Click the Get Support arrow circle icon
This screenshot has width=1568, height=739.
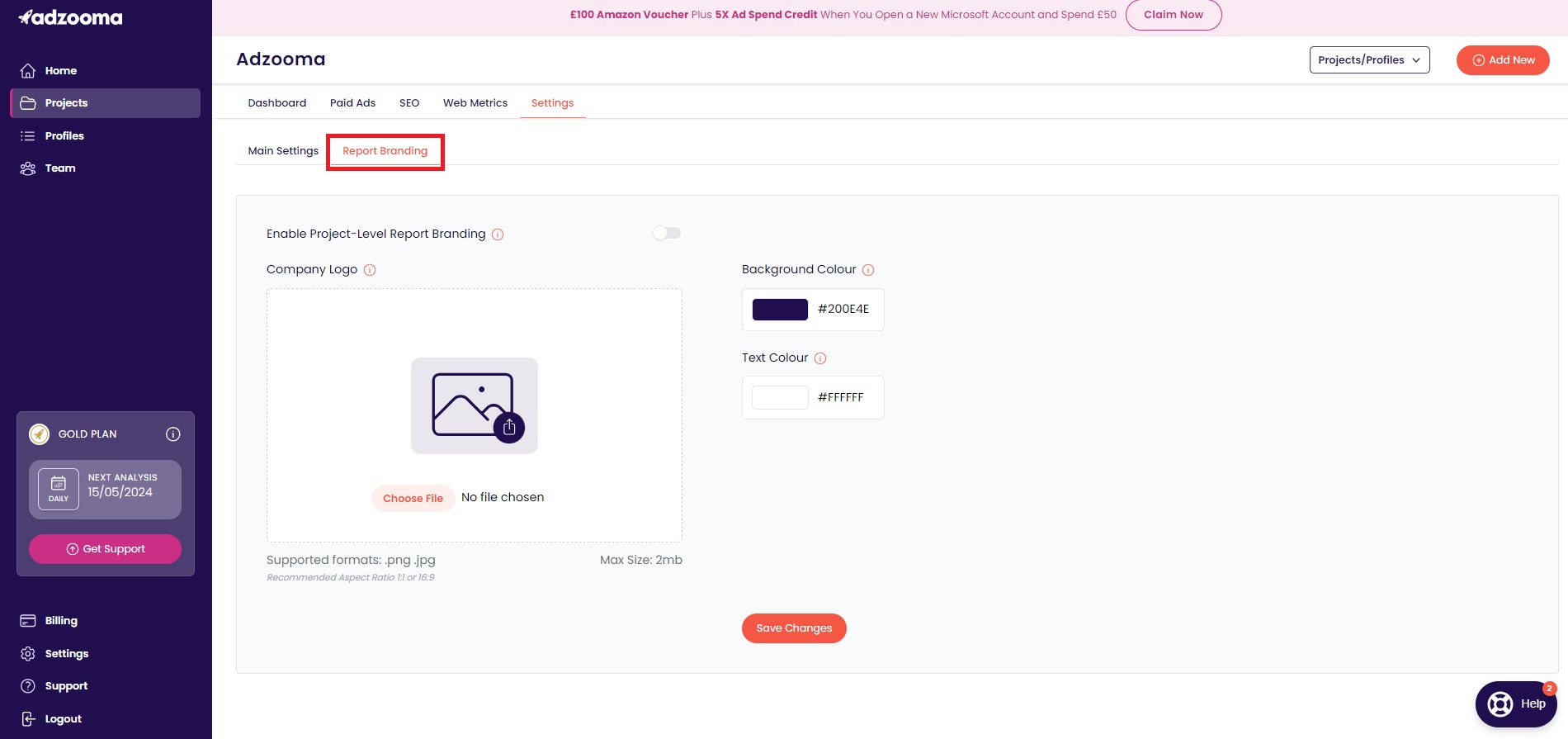point(73,549)
